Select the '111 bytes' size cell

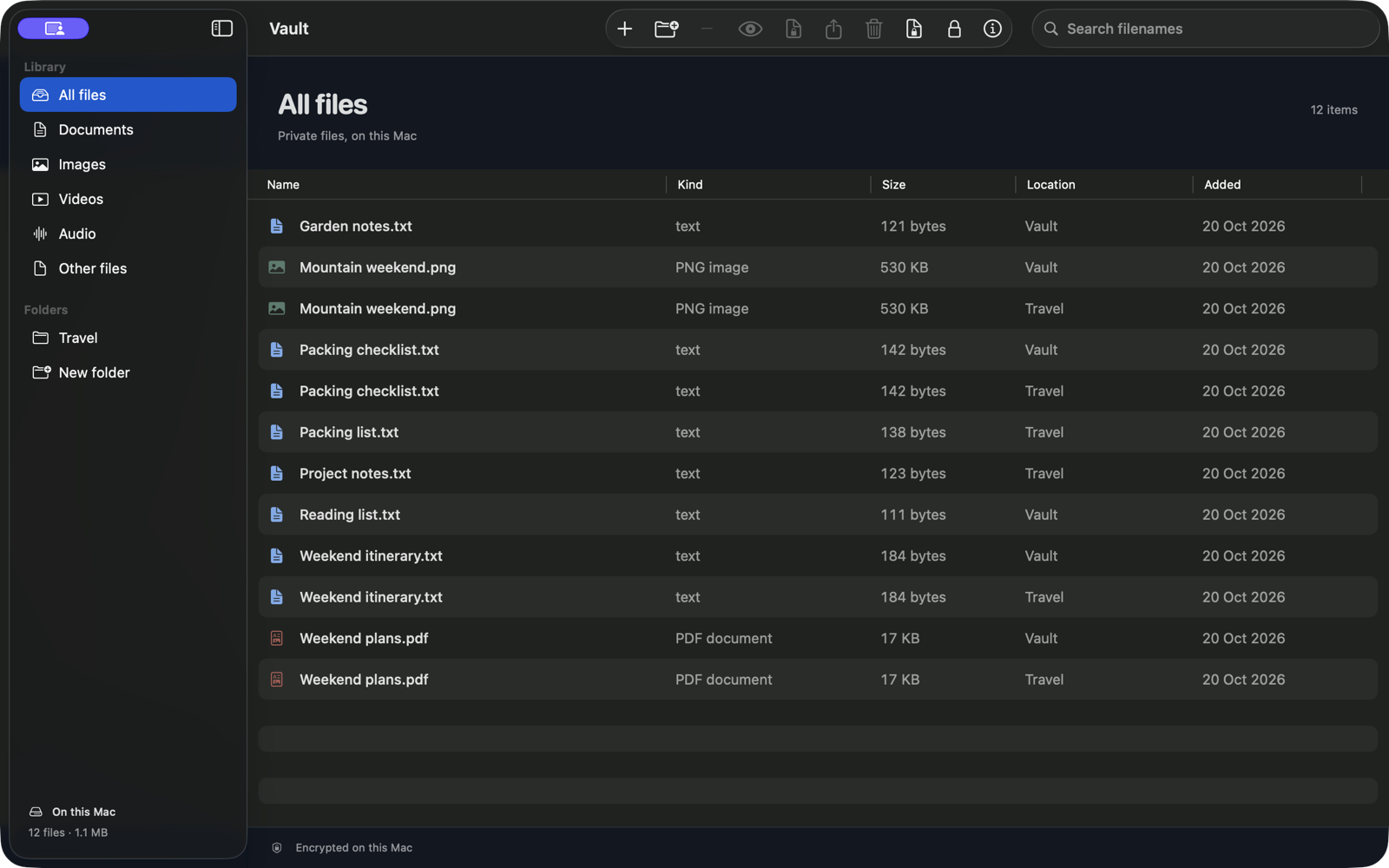[x=913, y=515]
